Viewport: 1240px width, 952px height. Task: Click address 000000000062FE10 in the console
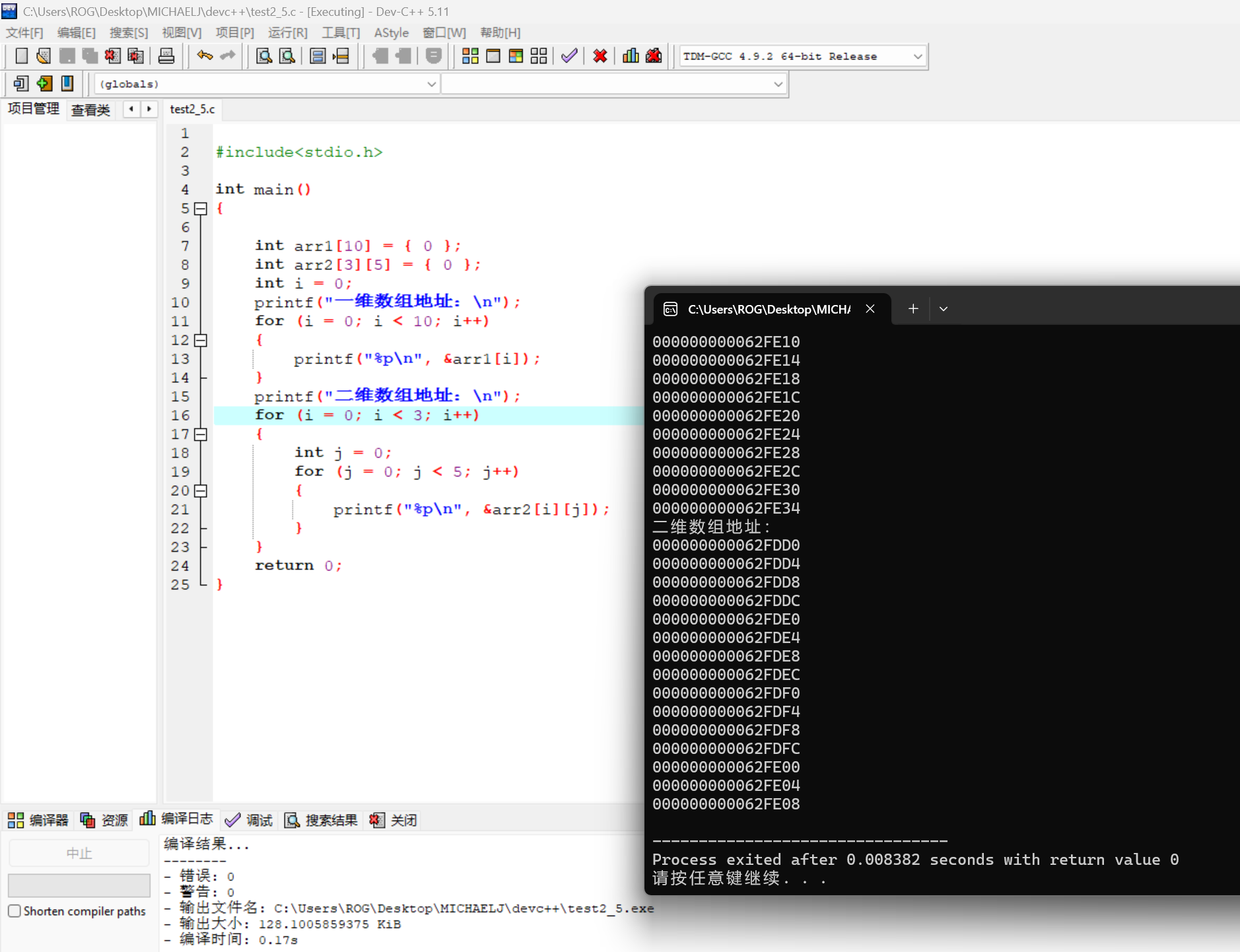coord(726,342)
